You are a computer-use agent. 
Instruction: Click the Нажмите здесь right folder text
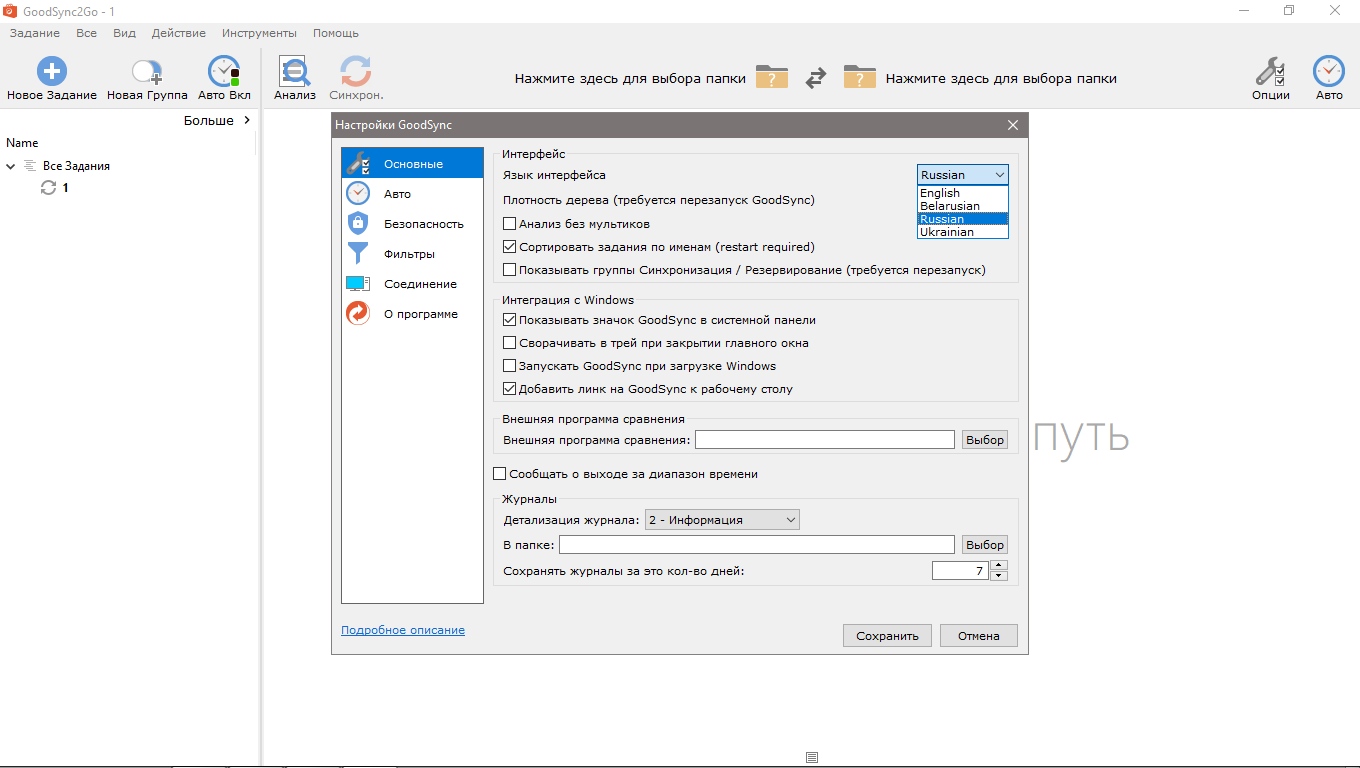click(x=1001, y=78)
